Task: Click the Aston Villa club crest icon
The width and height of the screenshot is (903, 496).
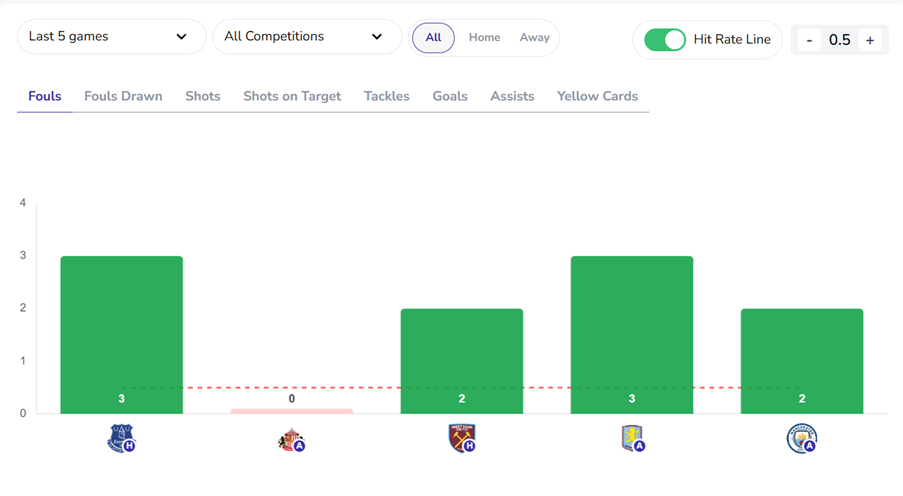Action: tap(631, 438)
